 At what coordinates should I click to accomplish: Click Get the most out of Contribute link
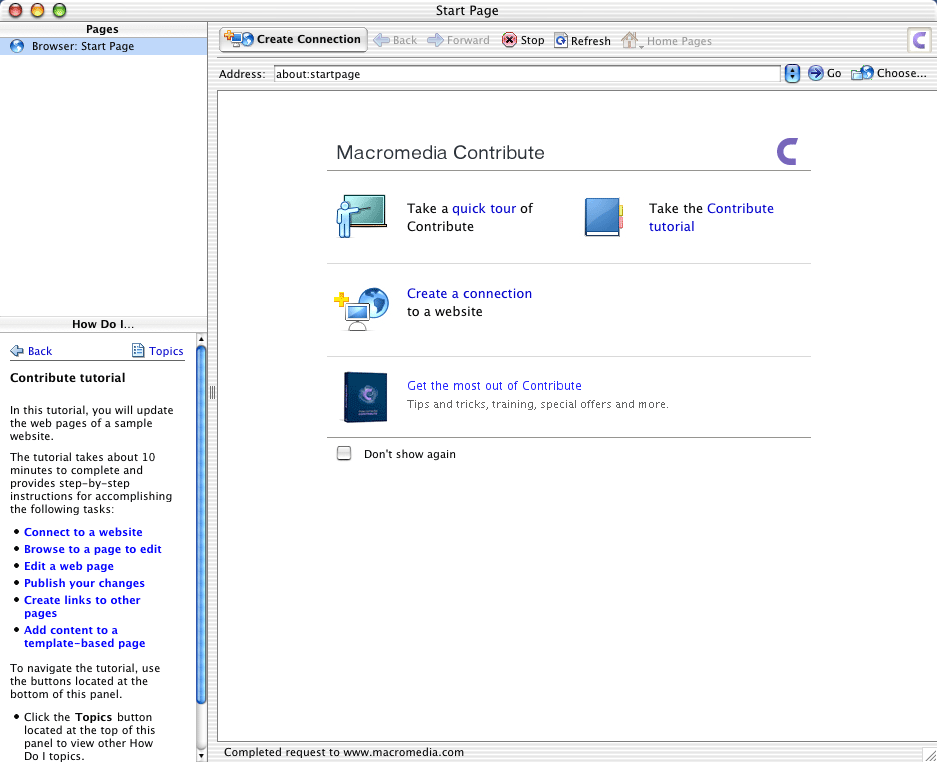(x=494, y=385)
